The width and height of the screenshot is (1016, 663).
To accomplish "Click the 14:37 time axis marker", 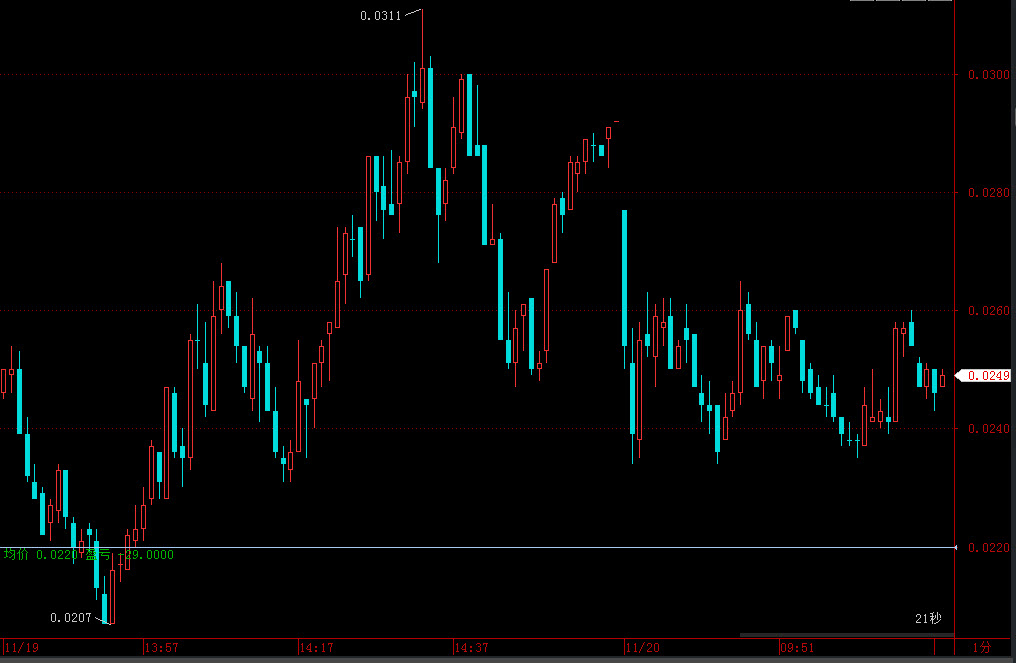I will pos(471,647).
